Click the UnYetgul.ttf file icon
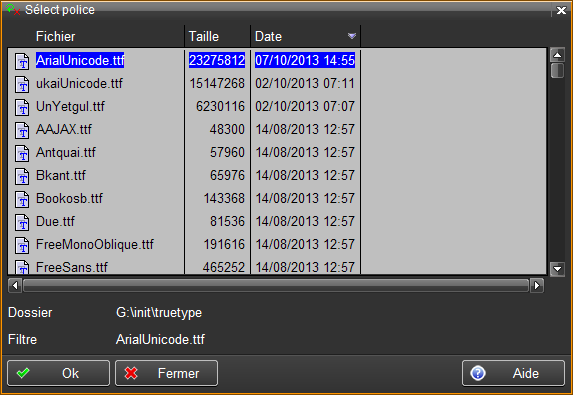The width and height of the screenshot is (573, 395). click(22, 107)
